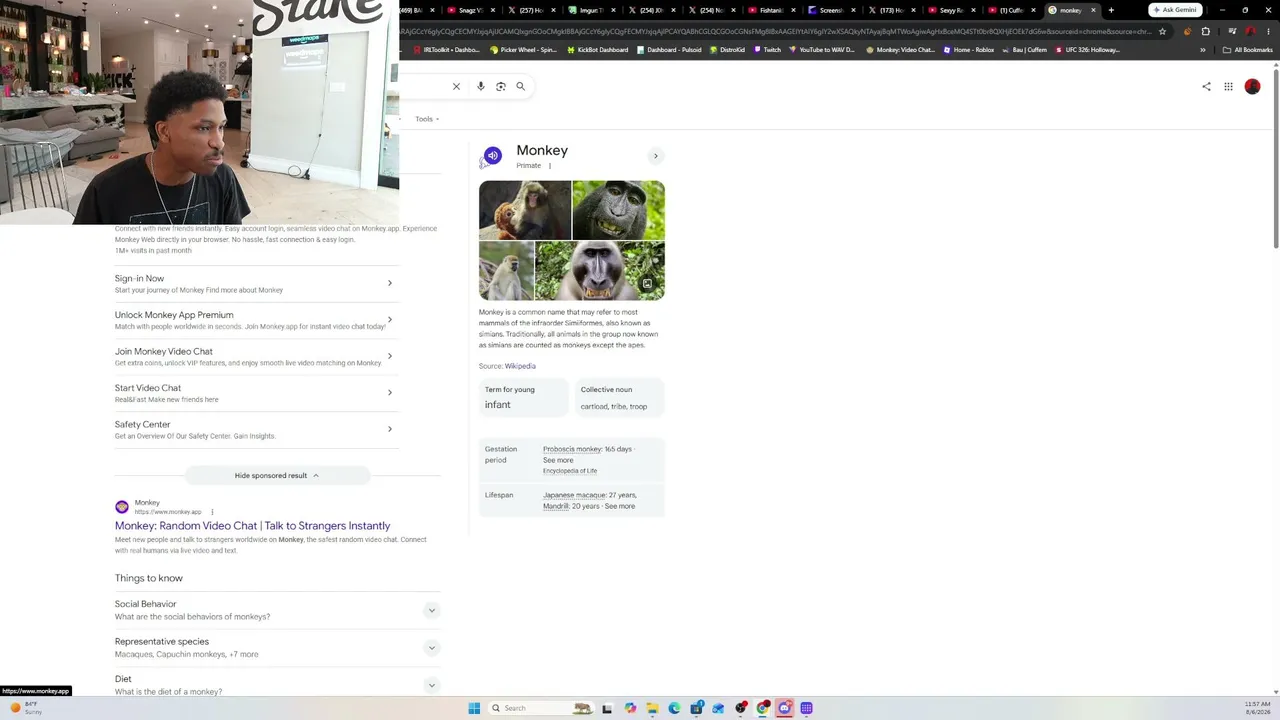Open the Start Video Chat arrow
The width and height of the screenshot is (1280, 720).
(390, 393)
